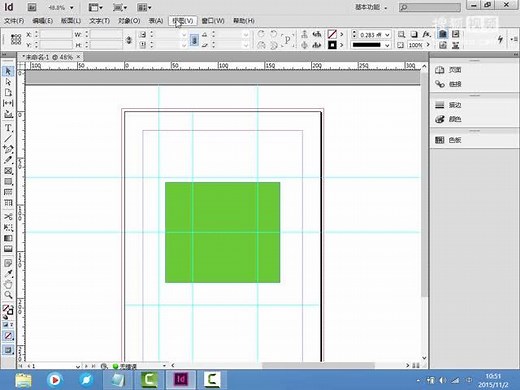Select the horizontal grid tool

click(8, 192)
